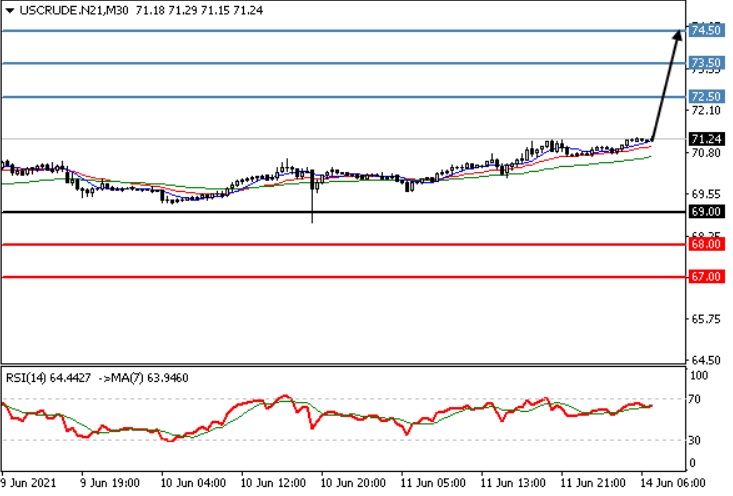Screen dimensions: 733x496
Task: Click the 70.80 price scale value
Action: coord(706,153)
